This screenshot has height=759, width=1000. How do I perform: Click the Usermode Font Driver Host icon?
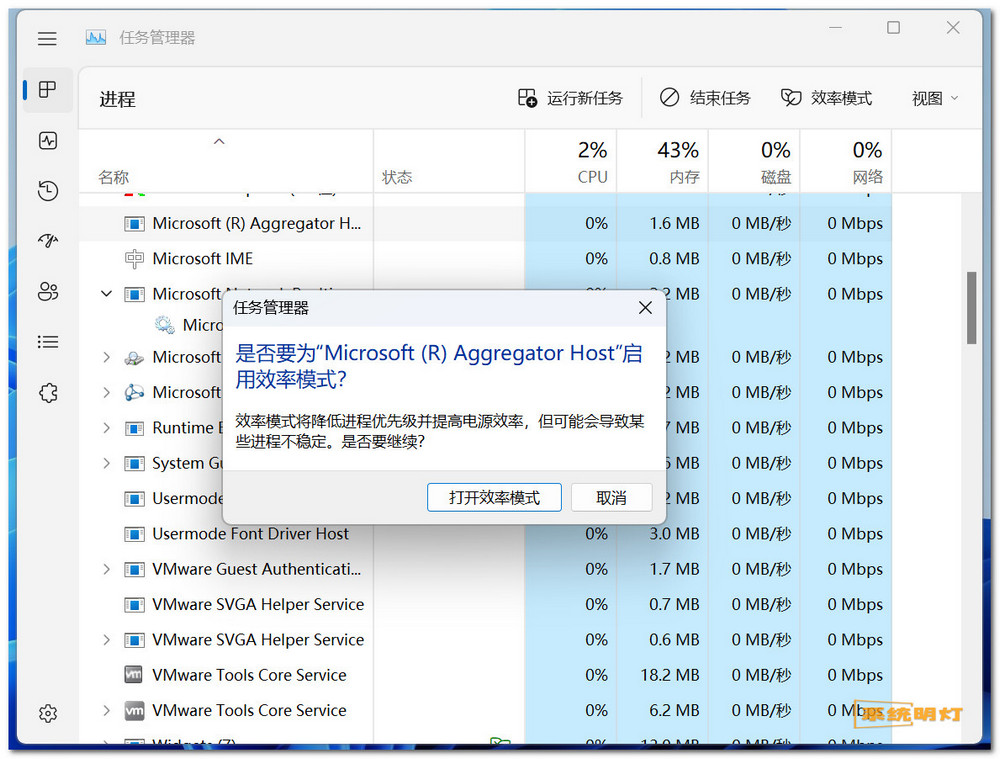coord(134,534)
